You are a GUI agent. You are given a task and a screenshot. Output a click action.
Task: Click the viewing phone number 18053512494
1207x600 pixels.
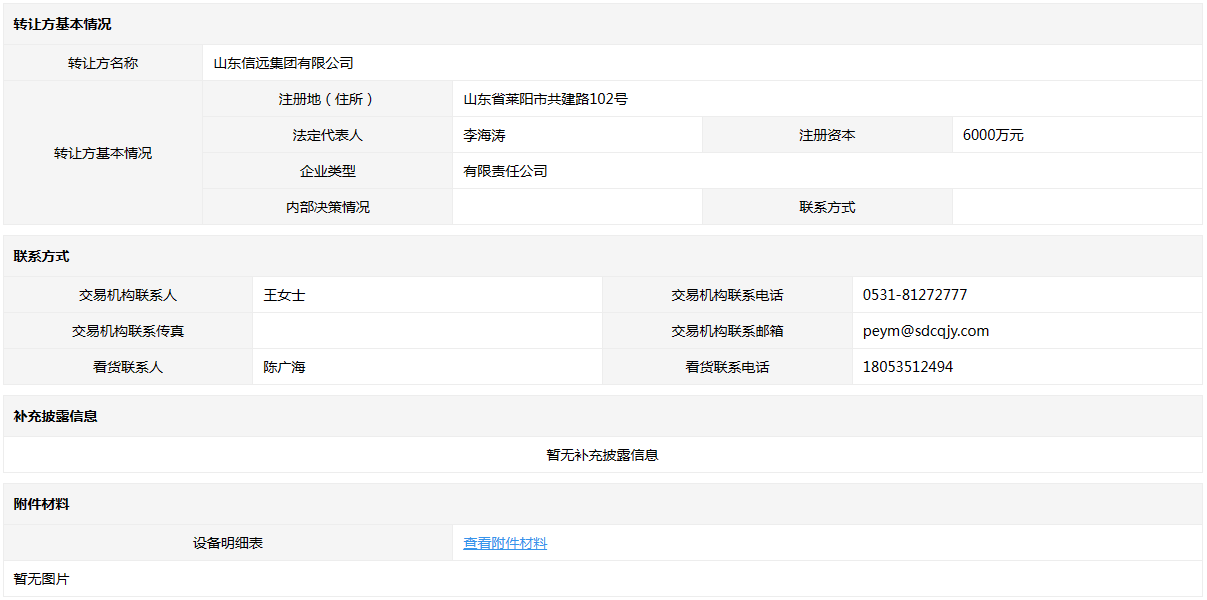tap(907, 367)
